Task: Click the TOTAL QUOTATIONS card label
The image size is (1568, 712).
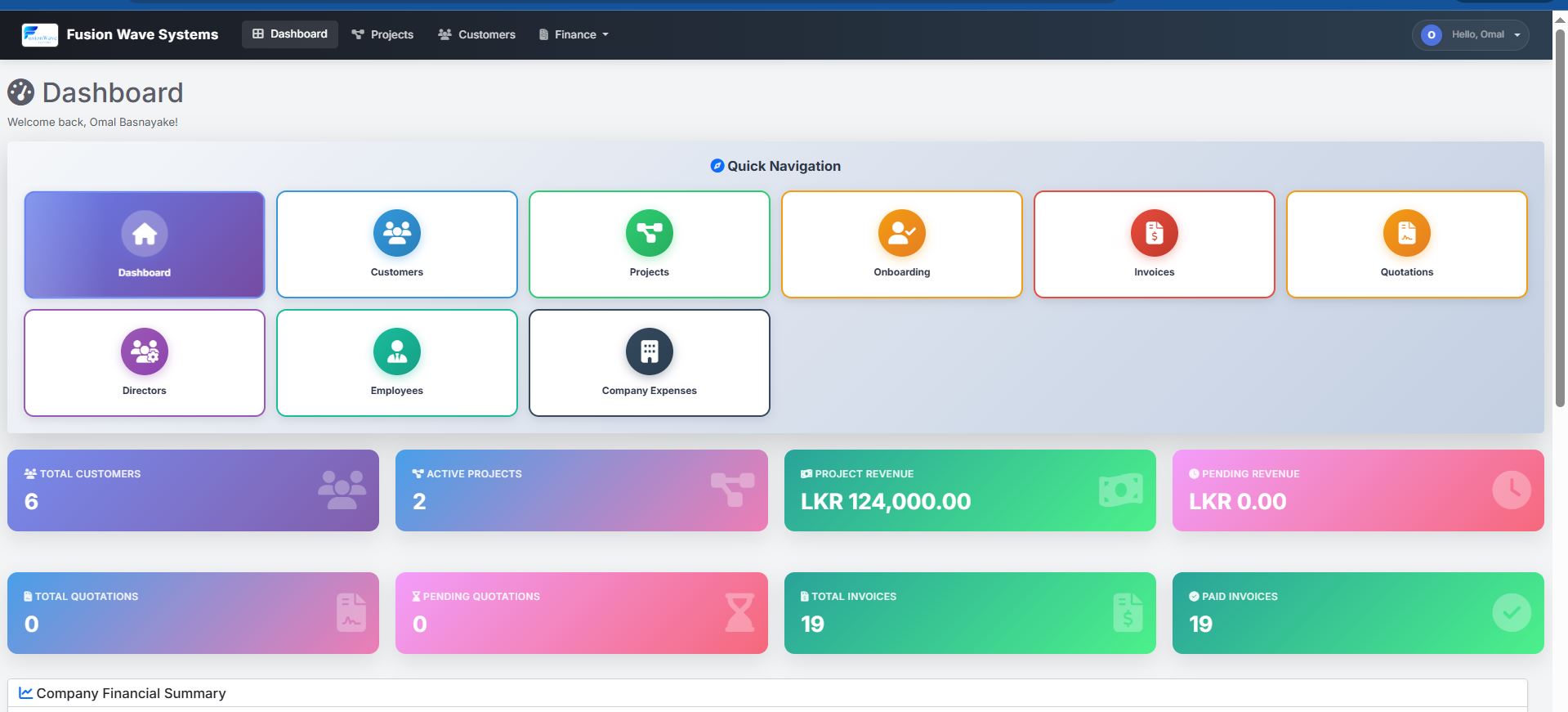Action: (x=87, y=597)
